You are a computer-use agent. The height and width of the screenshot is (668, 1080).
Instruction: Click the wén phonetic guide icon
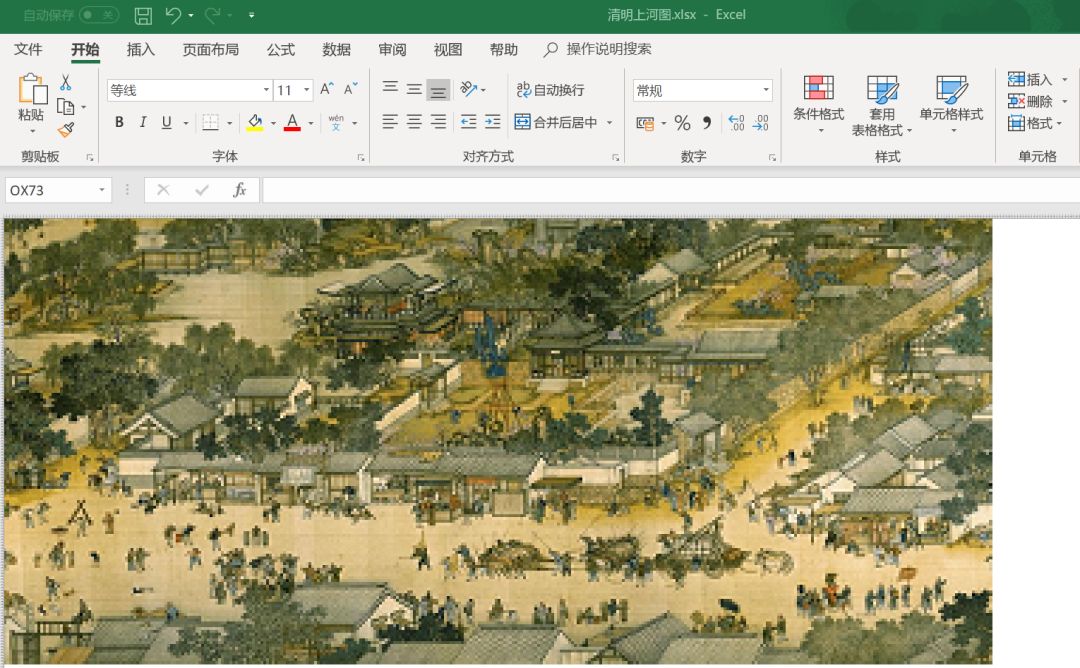pyautogui.click(x=336, y=123)
